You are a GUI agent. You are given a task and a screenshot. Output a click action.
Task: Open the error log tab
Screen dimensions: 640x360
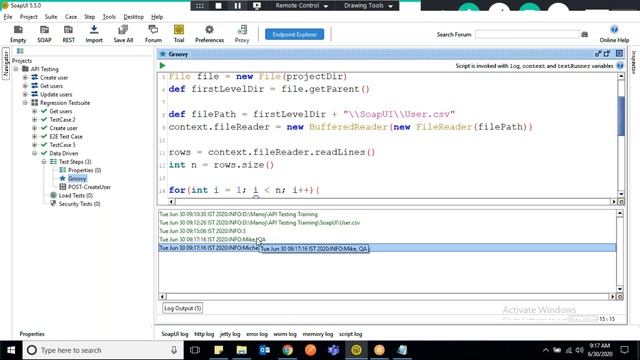coord(257,334)
